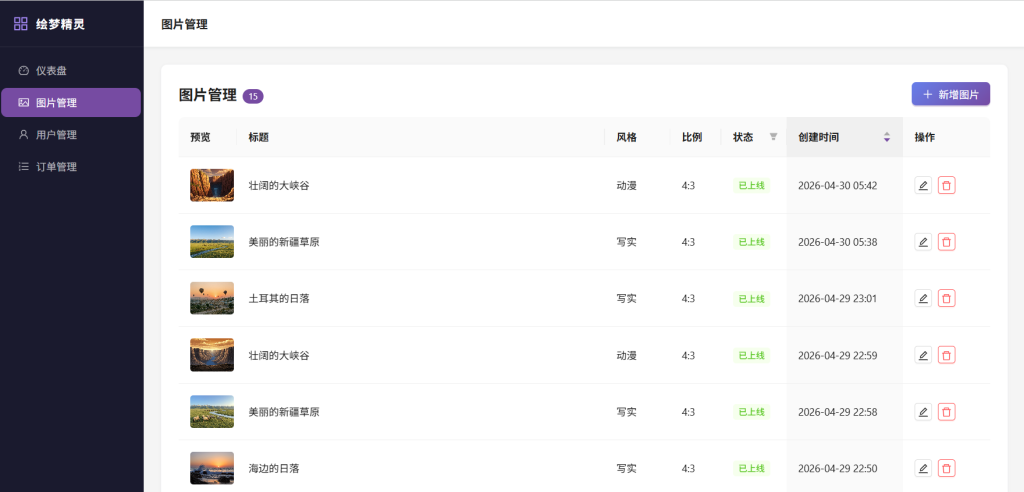Click the 新增图片 button

point(950,94)
